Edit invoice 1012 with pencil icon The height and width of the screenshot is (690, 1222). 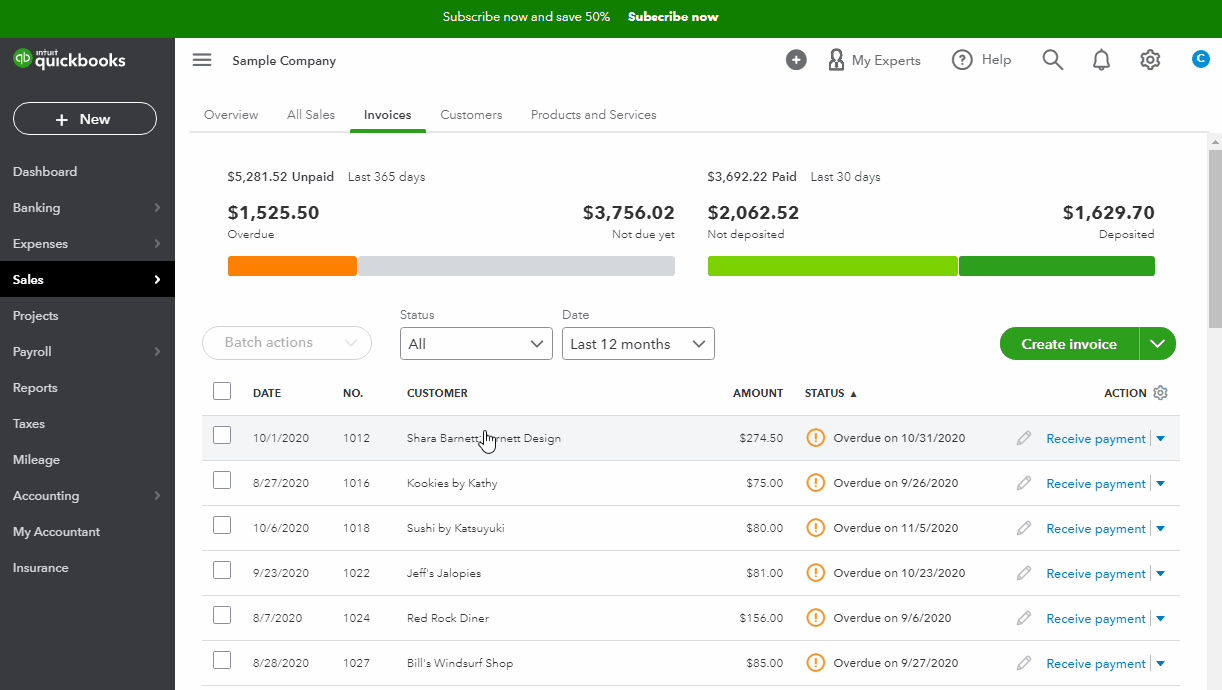1023,438
